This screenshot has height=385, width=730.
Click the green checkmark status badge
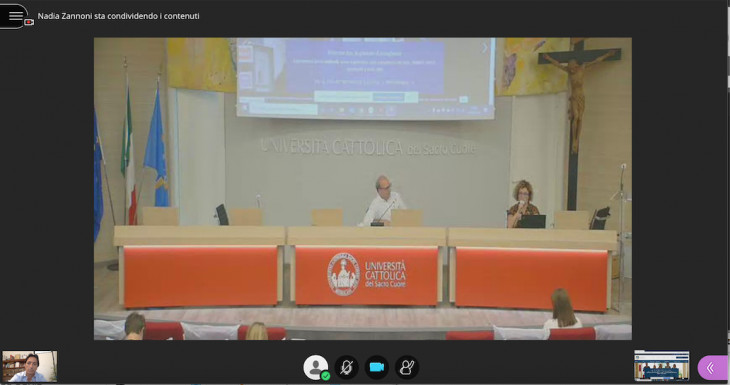pyautogui.click(x=325, y=375)
